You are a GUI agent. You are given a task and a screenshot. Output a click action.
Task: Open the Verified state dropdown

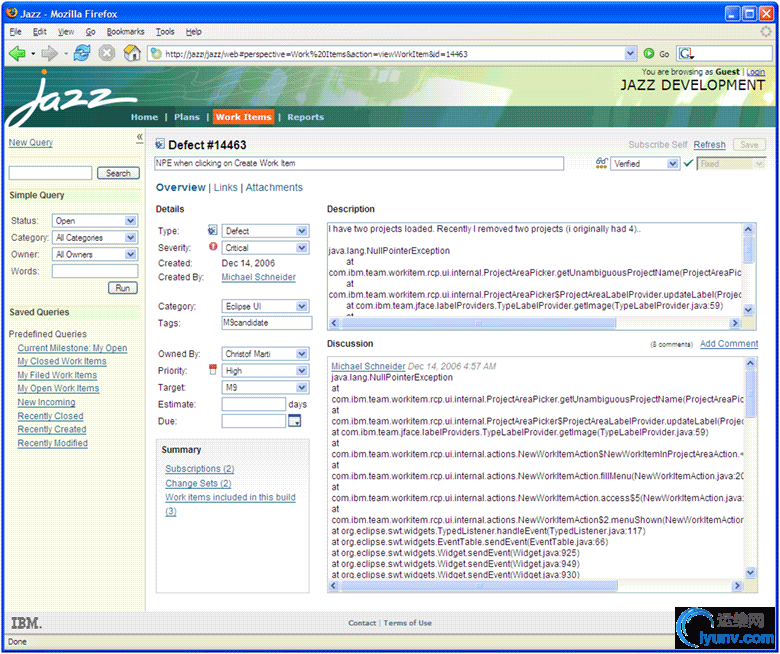pos(672,164)
